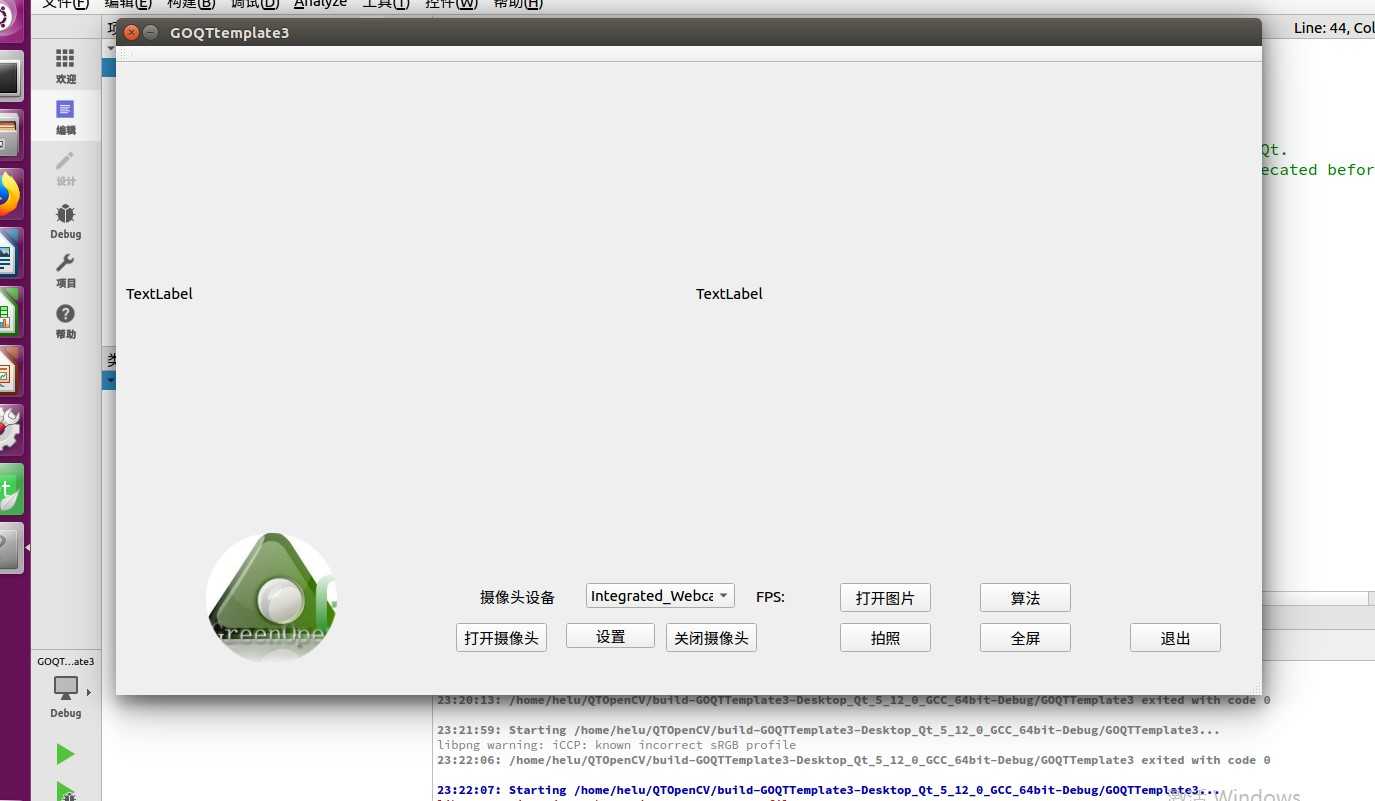The height and width of the screenshot is (801, 1375).
Task: Click the FPS: label
Action: pyautogui.click(x=770, y=597)
